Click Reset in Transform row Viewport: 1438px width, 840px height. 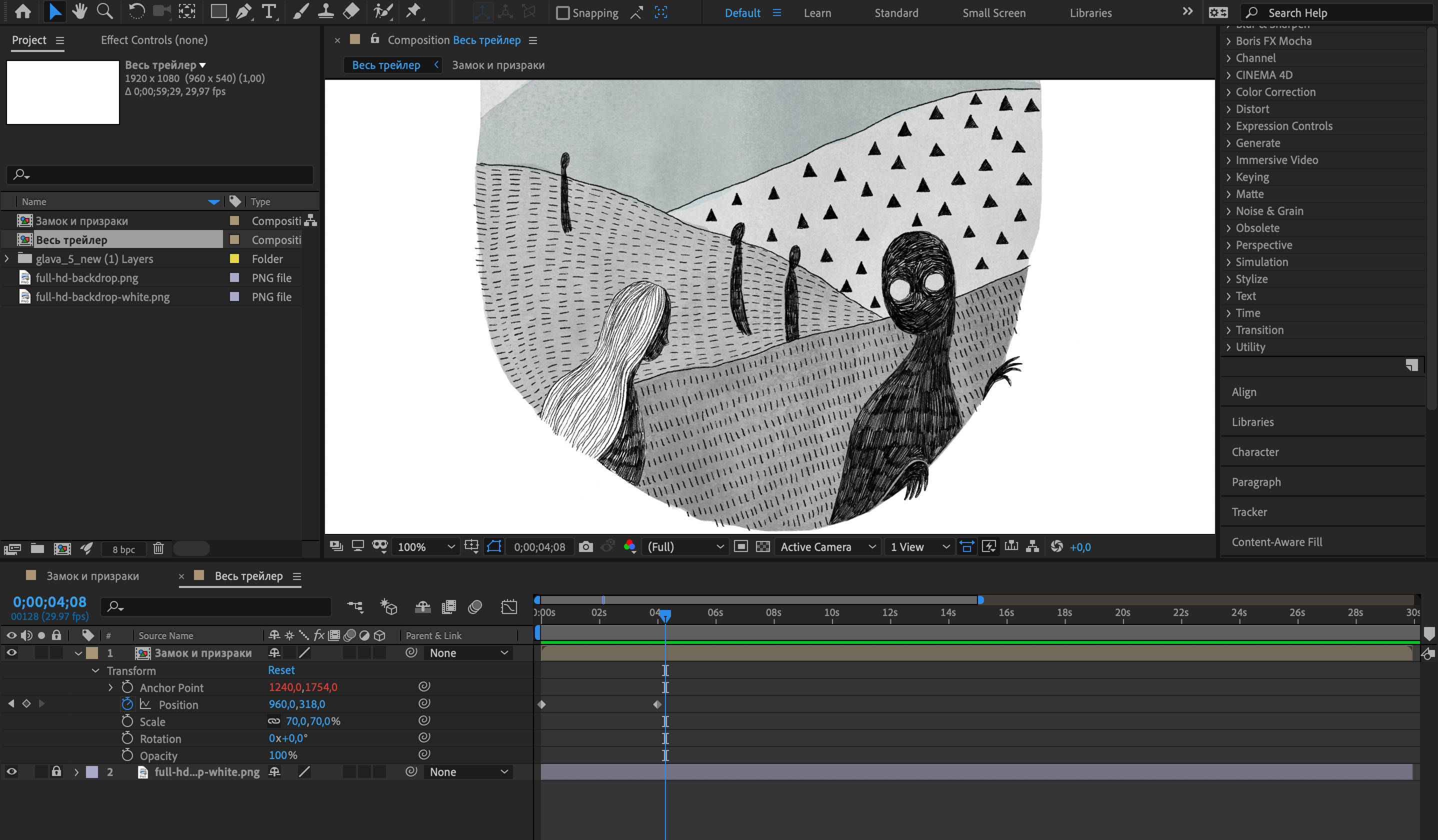(x=281, y=670)
